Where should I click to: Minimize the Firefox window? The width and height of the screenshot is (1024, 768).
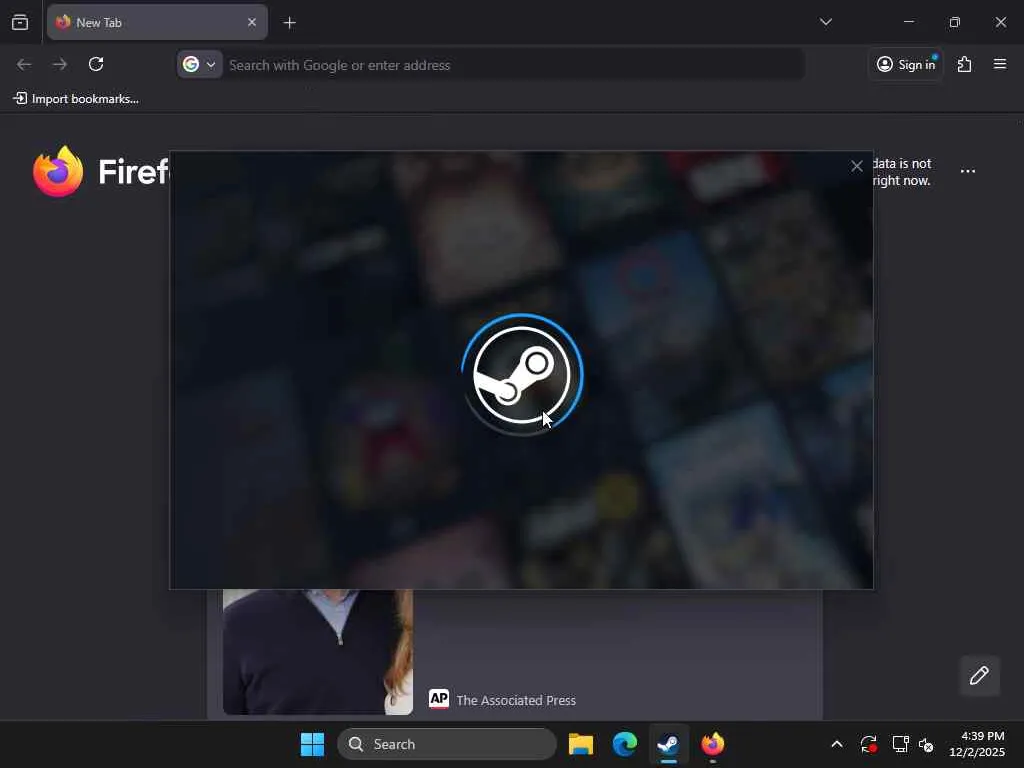click(x=908, y=22)
